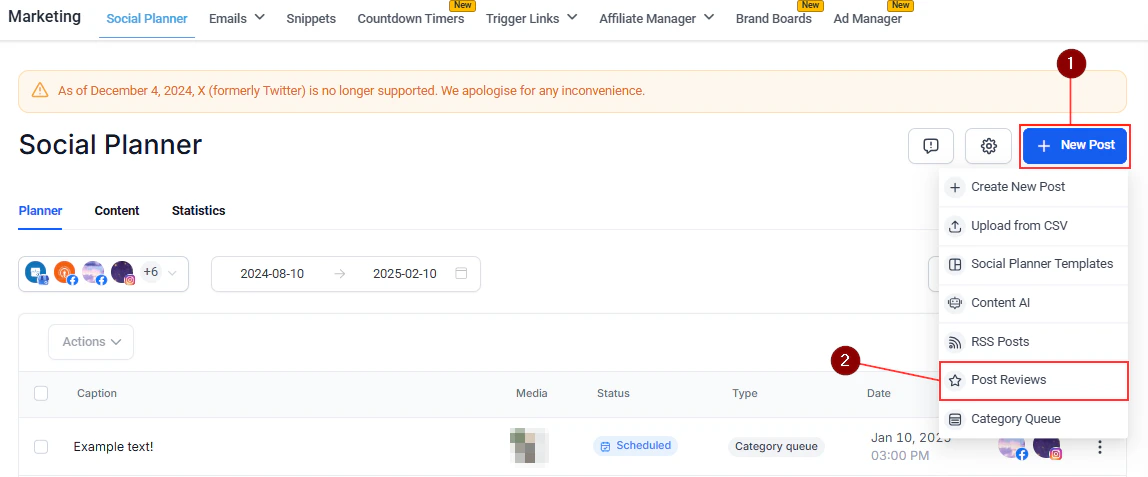Click the plus icon beside Create New Post
Viewport: 1148px width, 477px height.
[955, 187]
